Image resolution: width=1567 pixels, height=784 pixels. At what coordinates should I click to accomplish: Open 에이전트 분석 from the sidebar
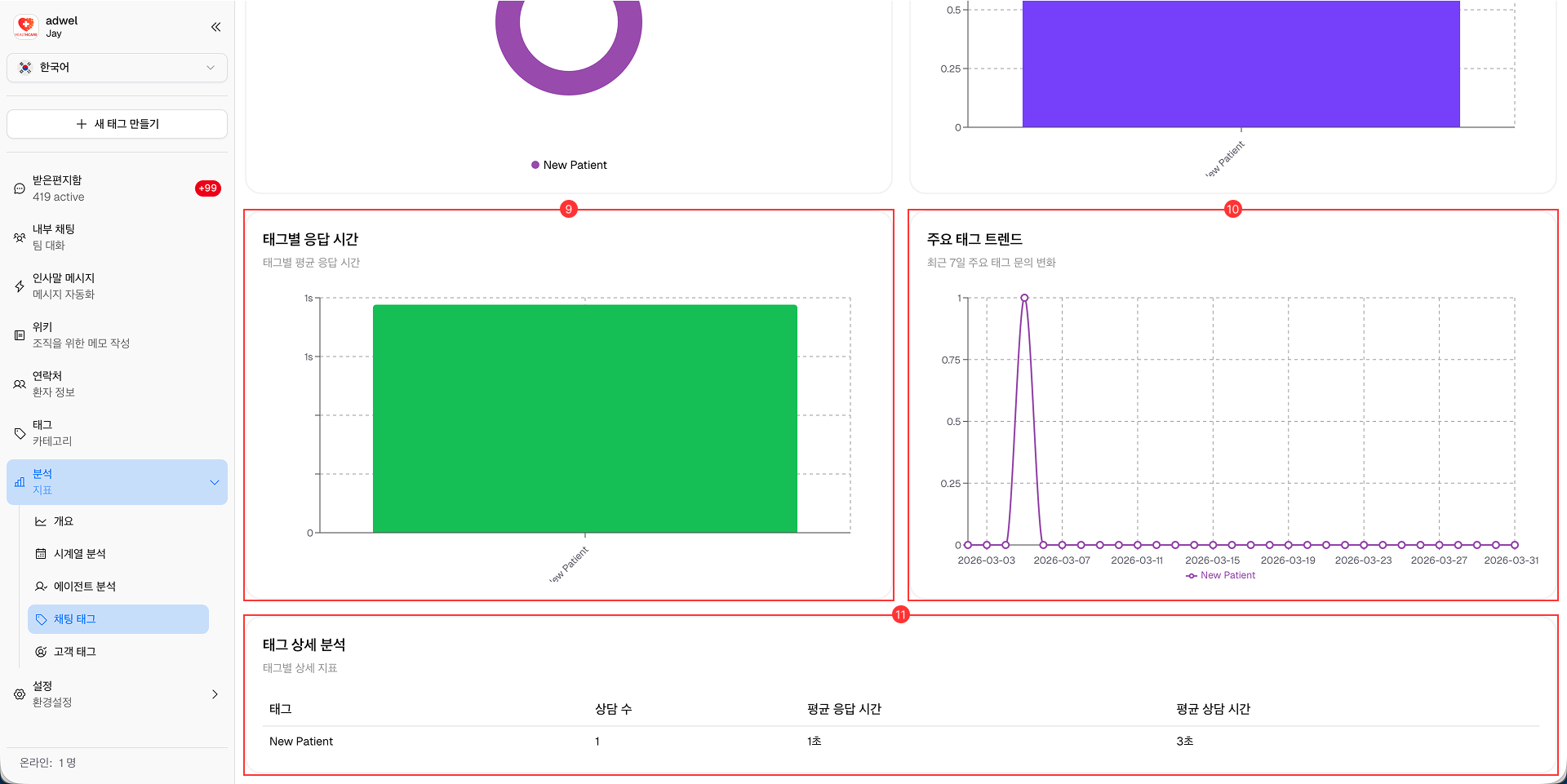(84, 586)
